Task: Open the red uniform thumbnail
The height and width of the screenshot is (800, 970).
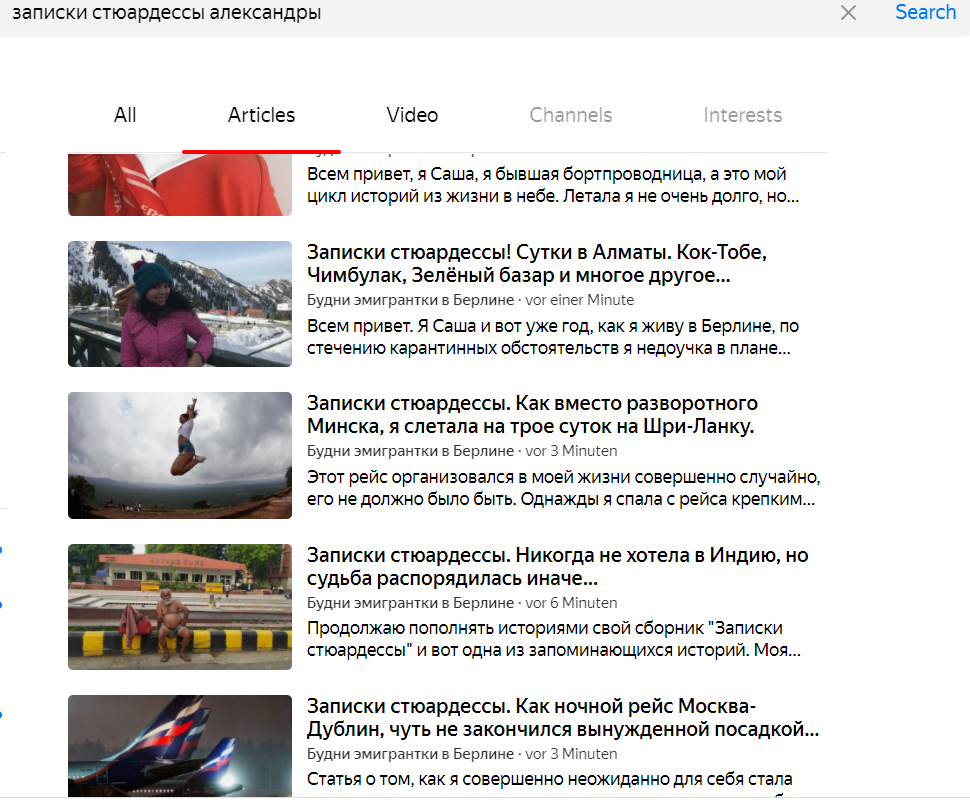Action: (x=180, y=184)
